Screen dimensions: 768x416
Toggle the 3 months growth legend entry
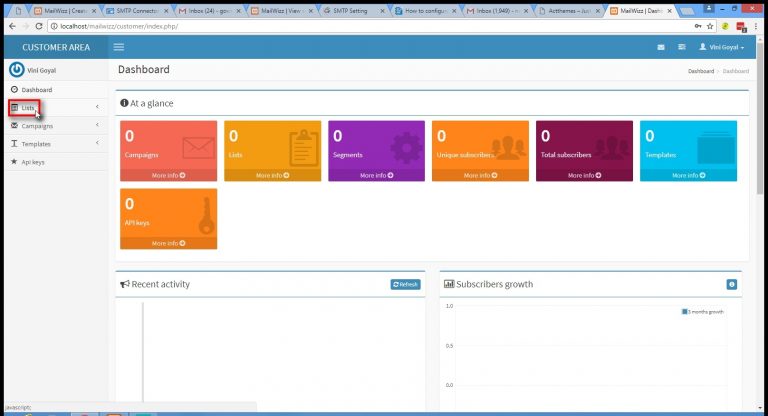click(x=702, y=312)
